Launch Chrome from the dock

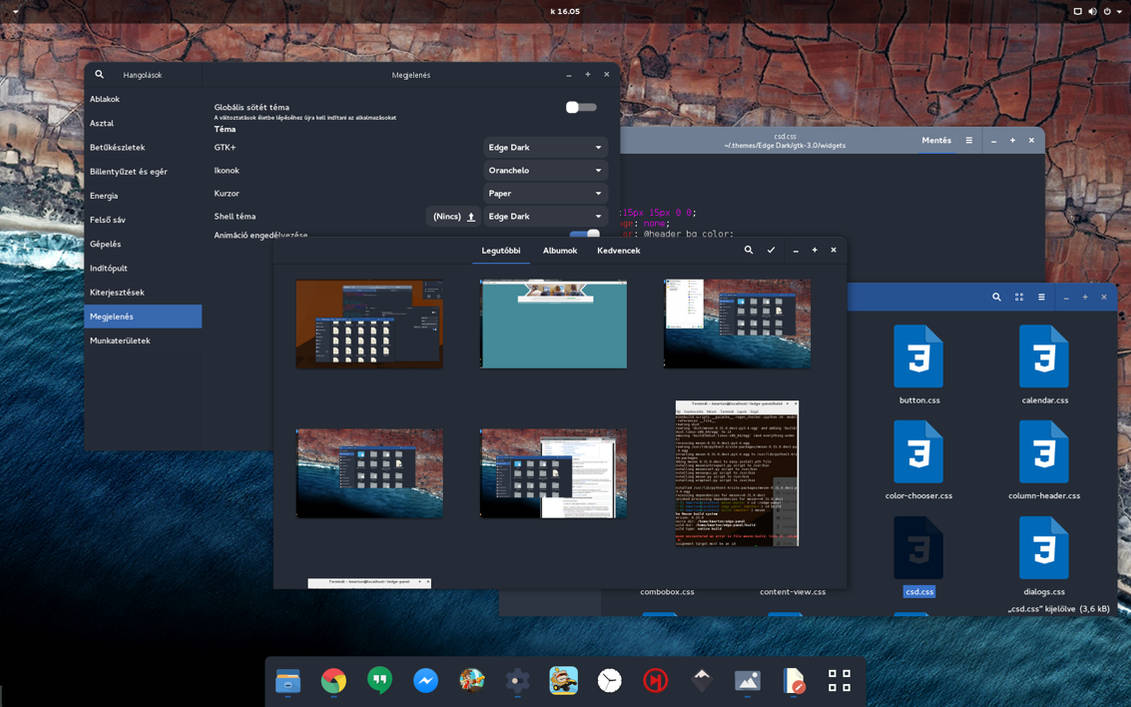(333, 681)
